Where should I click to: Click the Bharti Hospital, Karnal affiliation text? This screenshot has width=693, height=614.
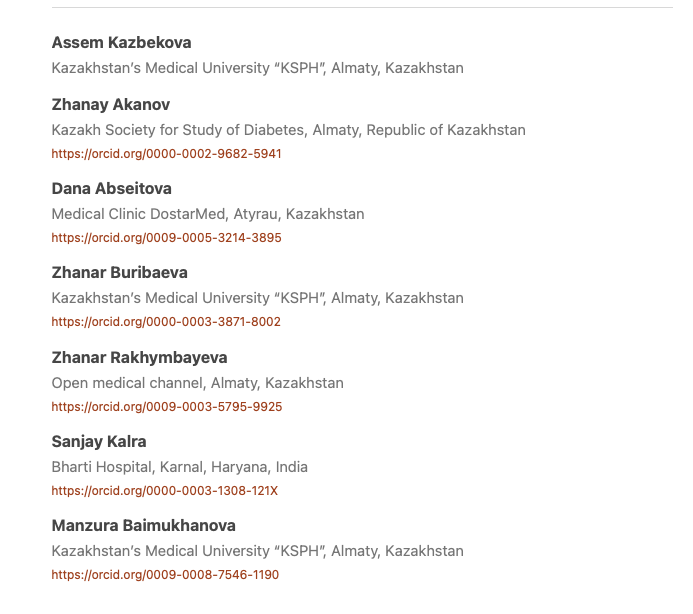[x=179, y=467]
